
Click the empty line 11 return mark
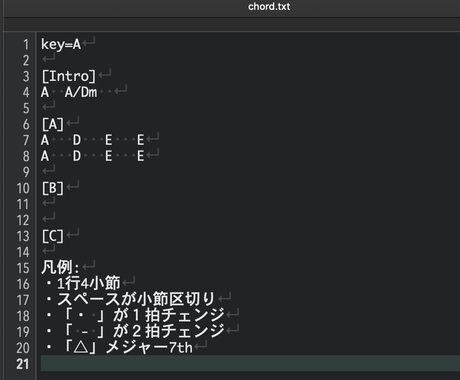point(49,202)
